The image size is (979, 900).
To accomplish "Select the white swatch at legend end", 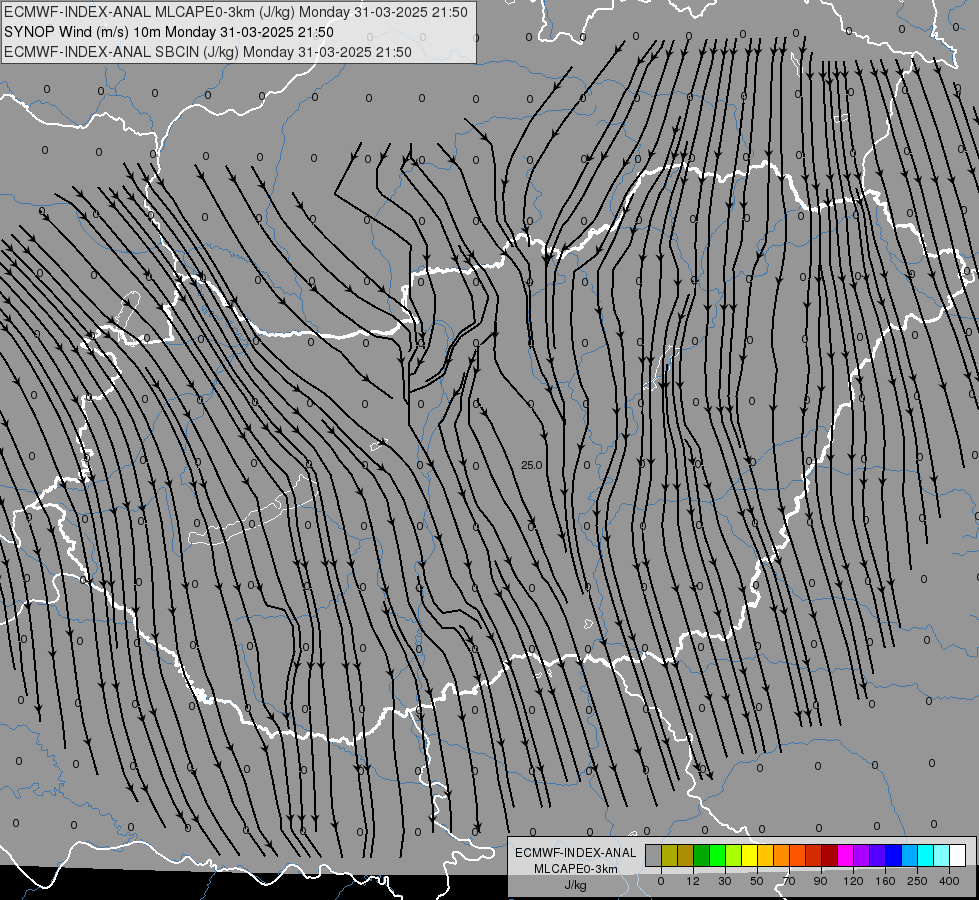I will click(x=957, y=855).
